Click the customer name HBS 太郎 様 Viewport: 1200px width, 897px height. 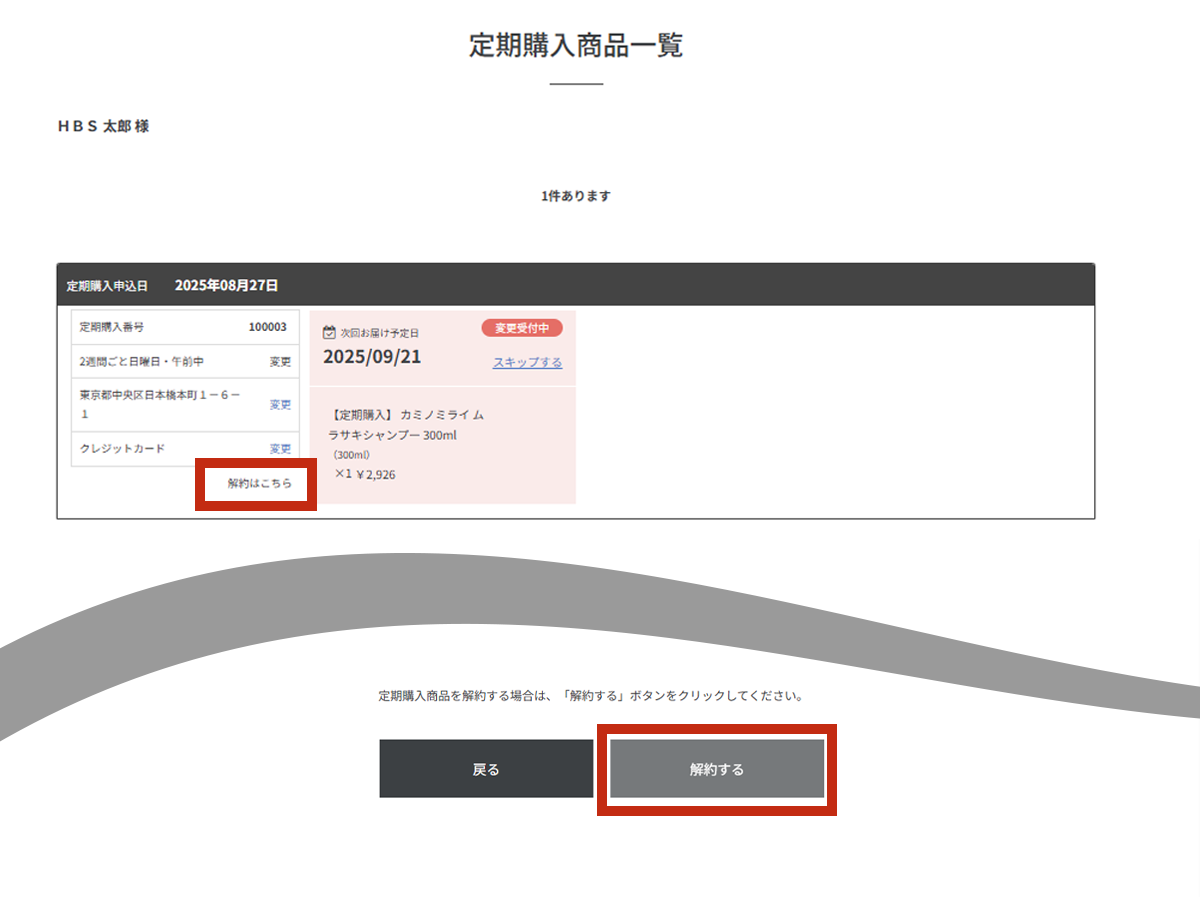(x=104, y=127)
